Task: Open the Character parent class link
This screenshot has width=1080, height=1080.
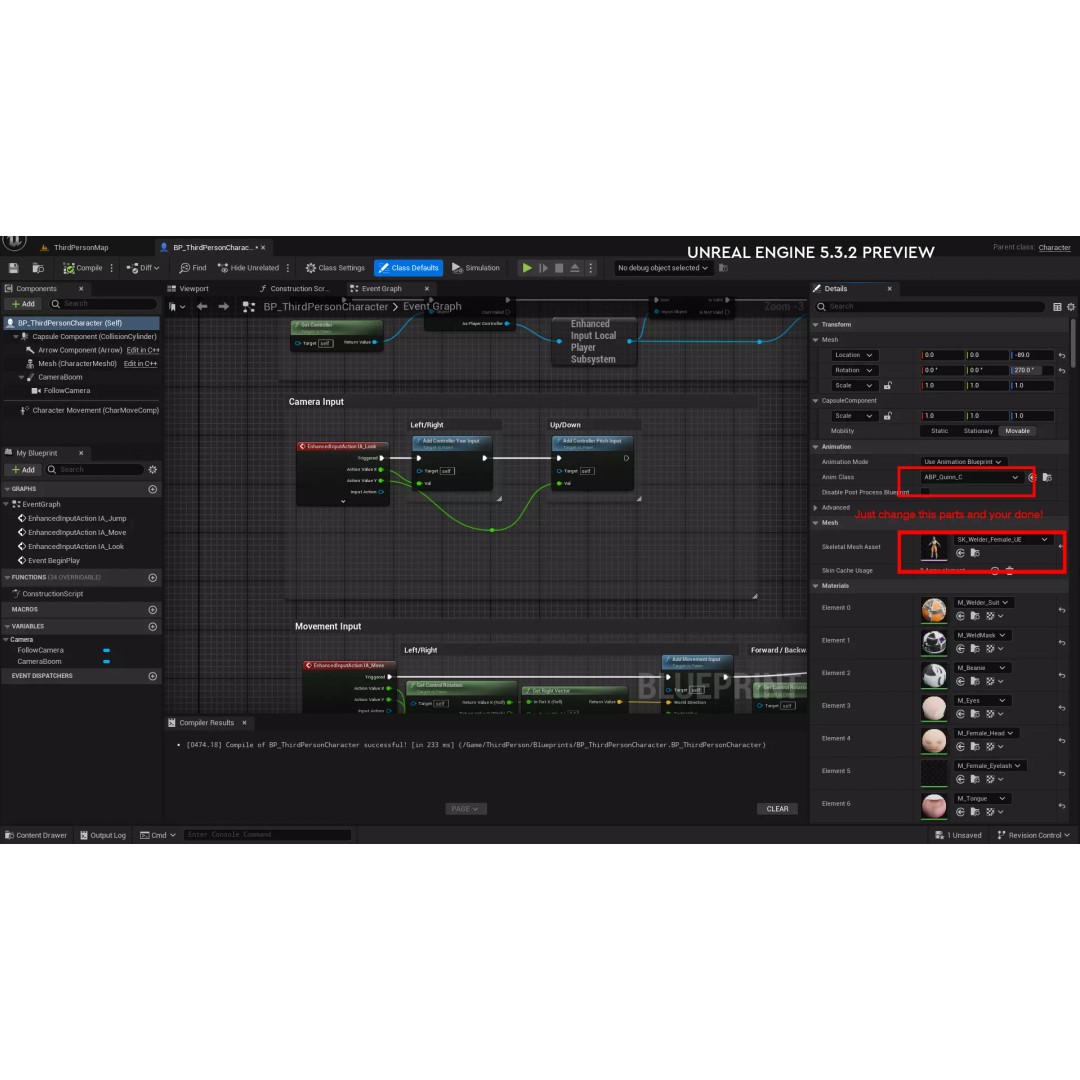Action: pos(1054,247)
